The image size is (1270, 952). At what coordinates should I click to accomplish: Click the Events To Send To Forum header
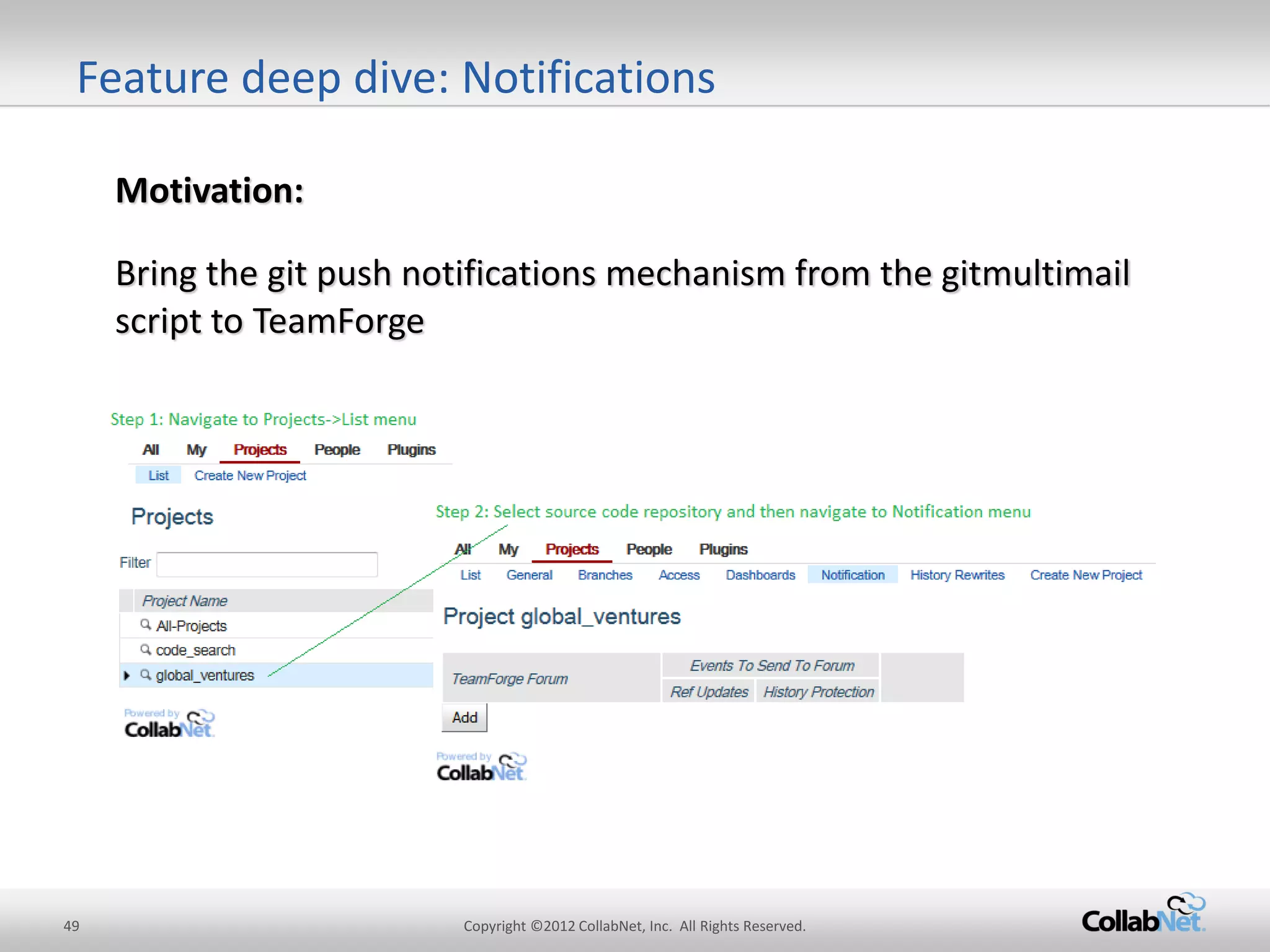tap(771, 666)
